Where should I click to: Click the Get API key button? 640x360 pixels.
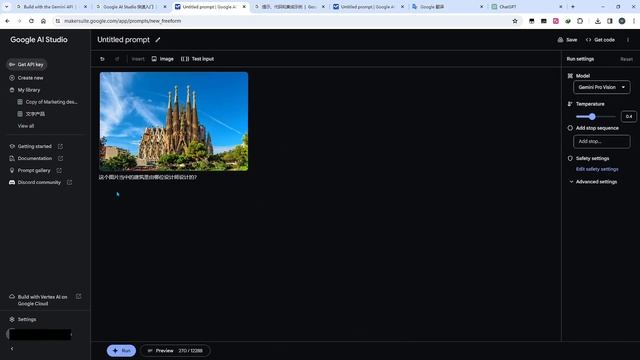tap(27, 64)
